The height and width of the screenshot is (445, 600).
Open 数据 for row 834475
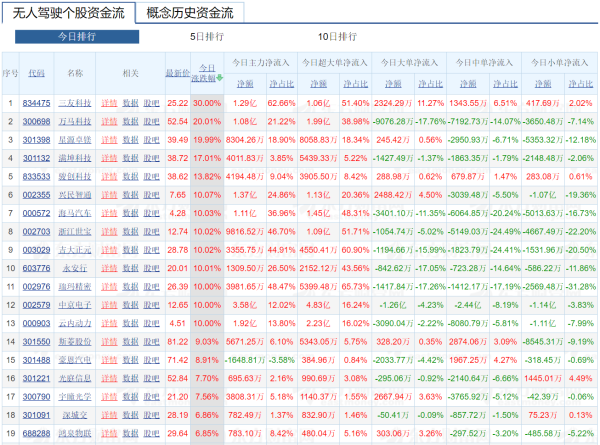click(x=130, y=103)
